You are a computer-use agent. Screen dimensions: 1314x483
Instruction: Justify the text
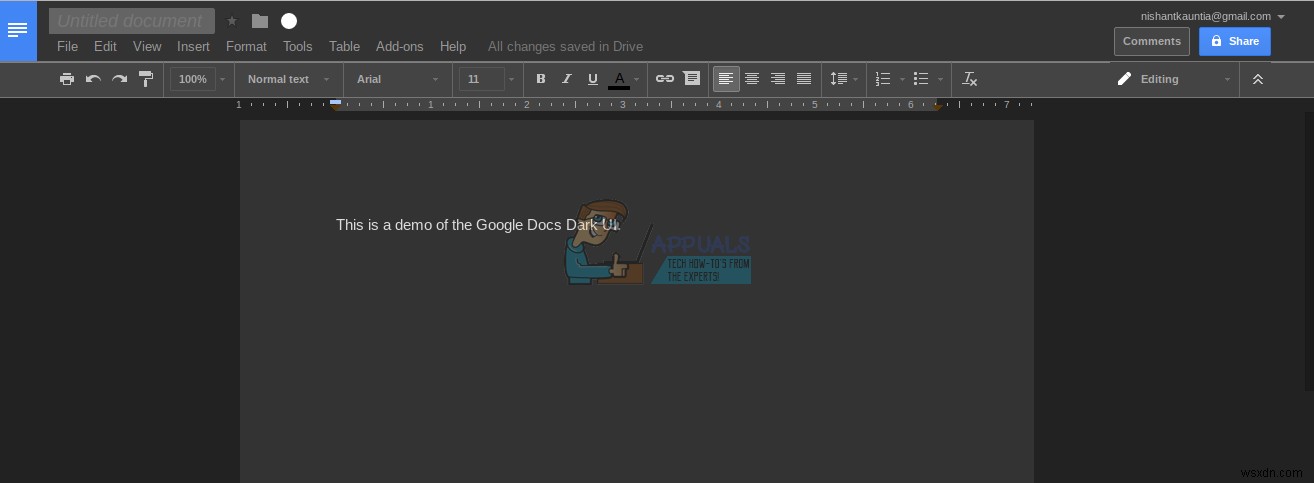coord(804,79)
